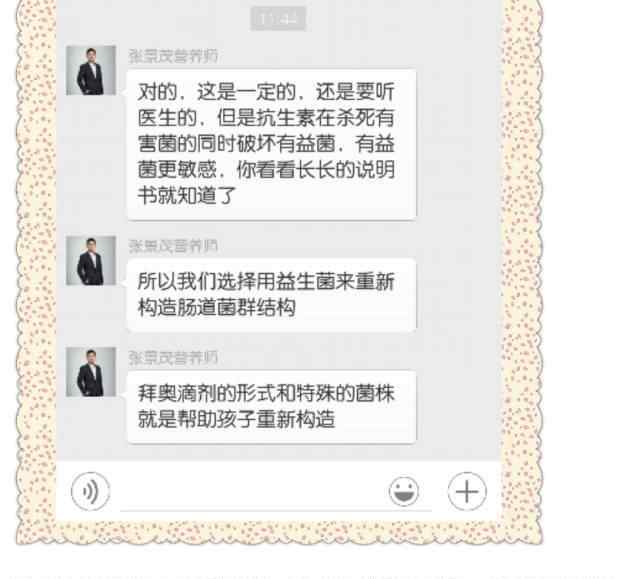Image resolution: width=640 pixels, height=579 pixels.
Task: Click the words 就是帮助孩子重新构造 in third message
Action: [236, 419]
